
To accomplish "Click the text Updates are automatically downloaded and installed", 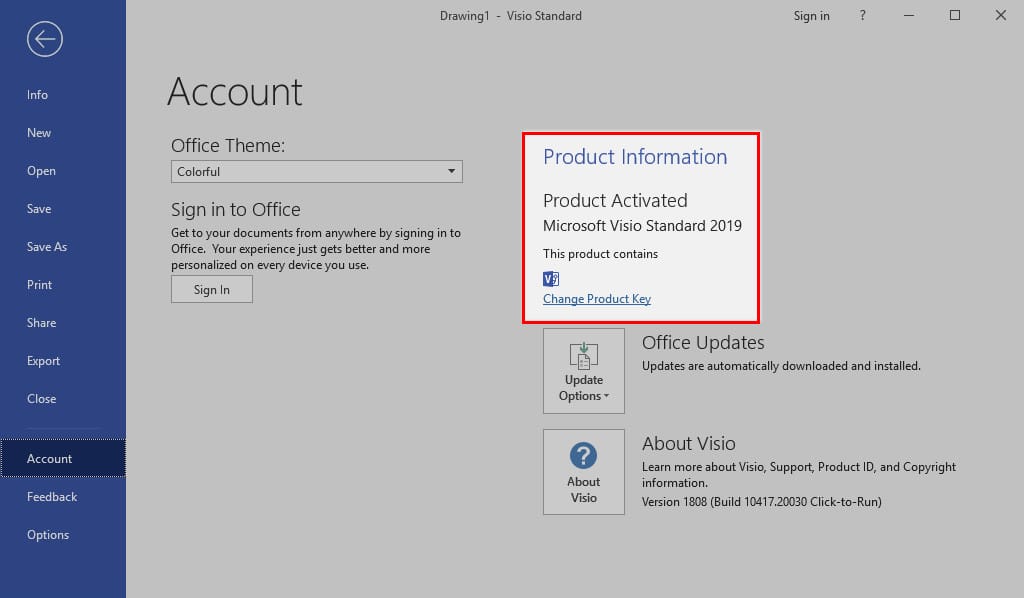I will coord(781,366).
